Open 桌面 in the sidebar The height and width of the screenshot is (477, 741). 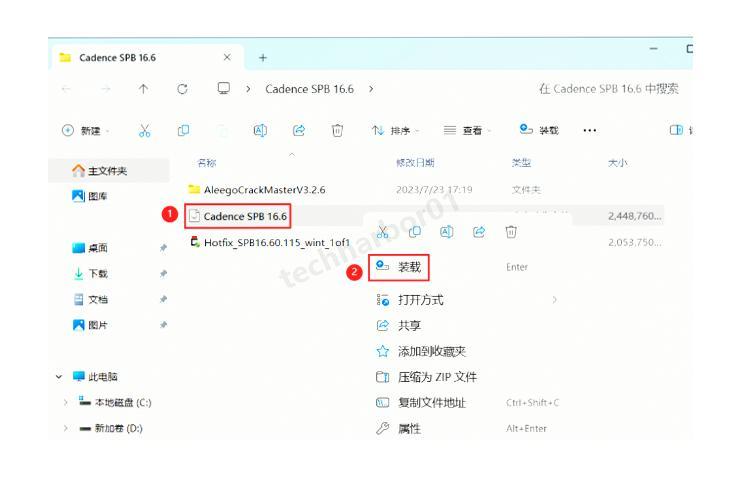click(90, 248)
